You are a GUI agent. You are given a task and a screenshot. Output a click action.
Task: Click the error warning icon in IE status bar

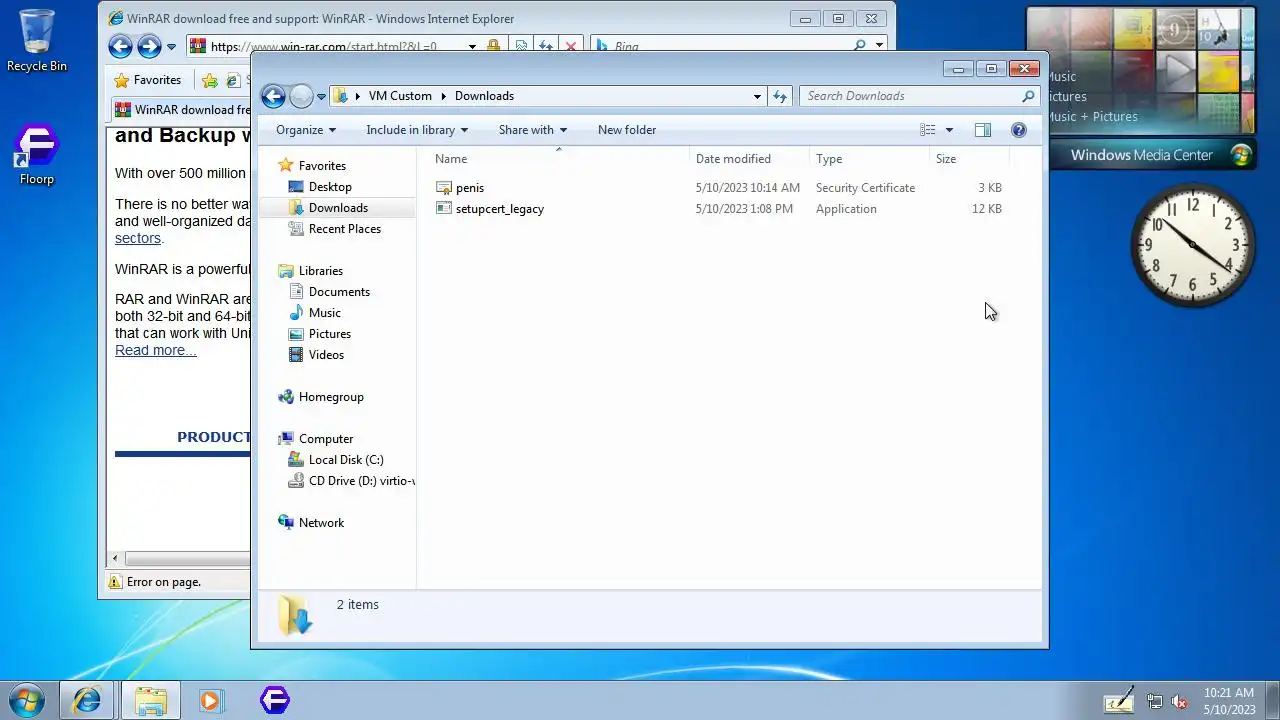(114, 582)
